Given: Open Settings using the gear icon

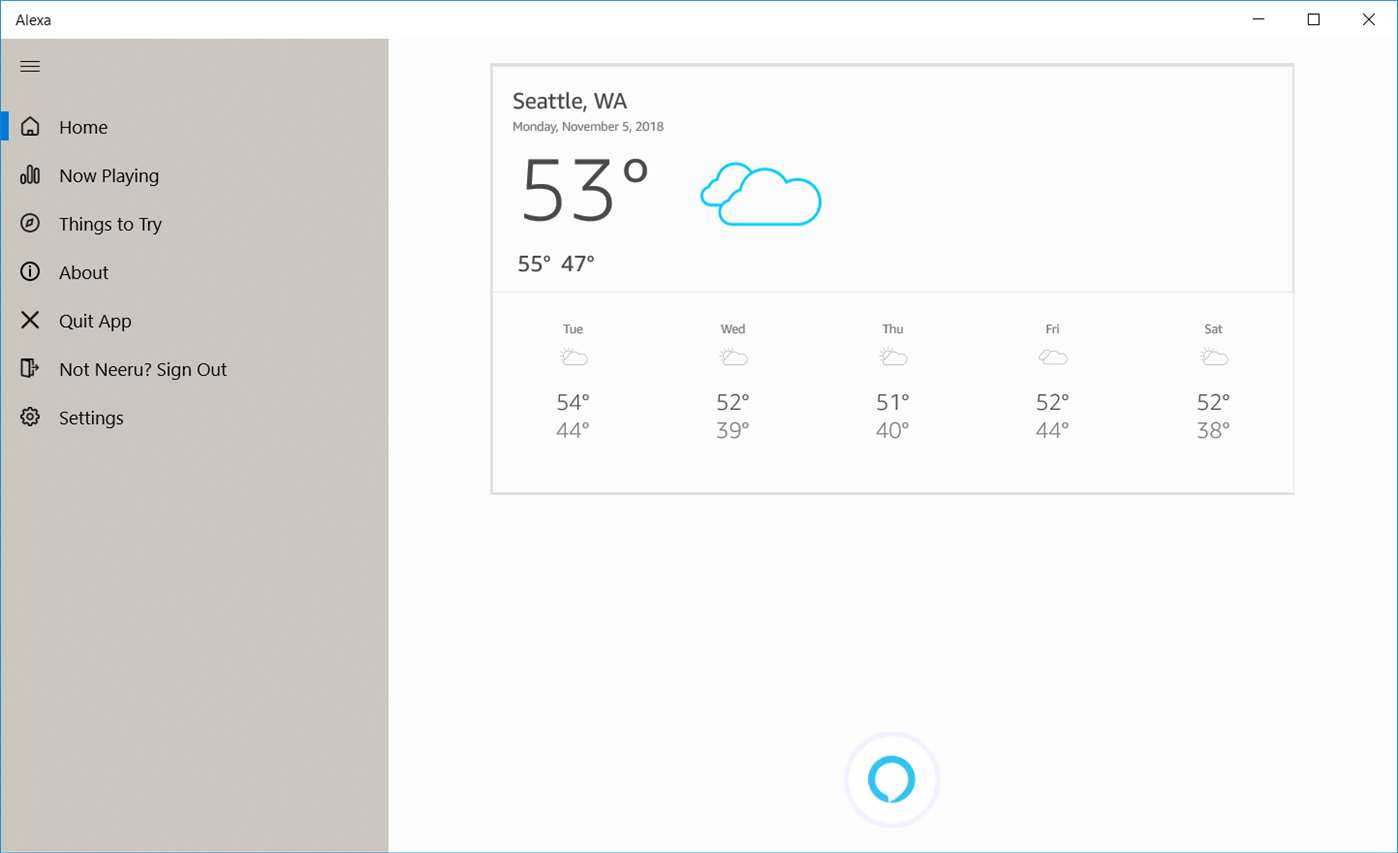Looking at the screenshot, I should point(30,417).
